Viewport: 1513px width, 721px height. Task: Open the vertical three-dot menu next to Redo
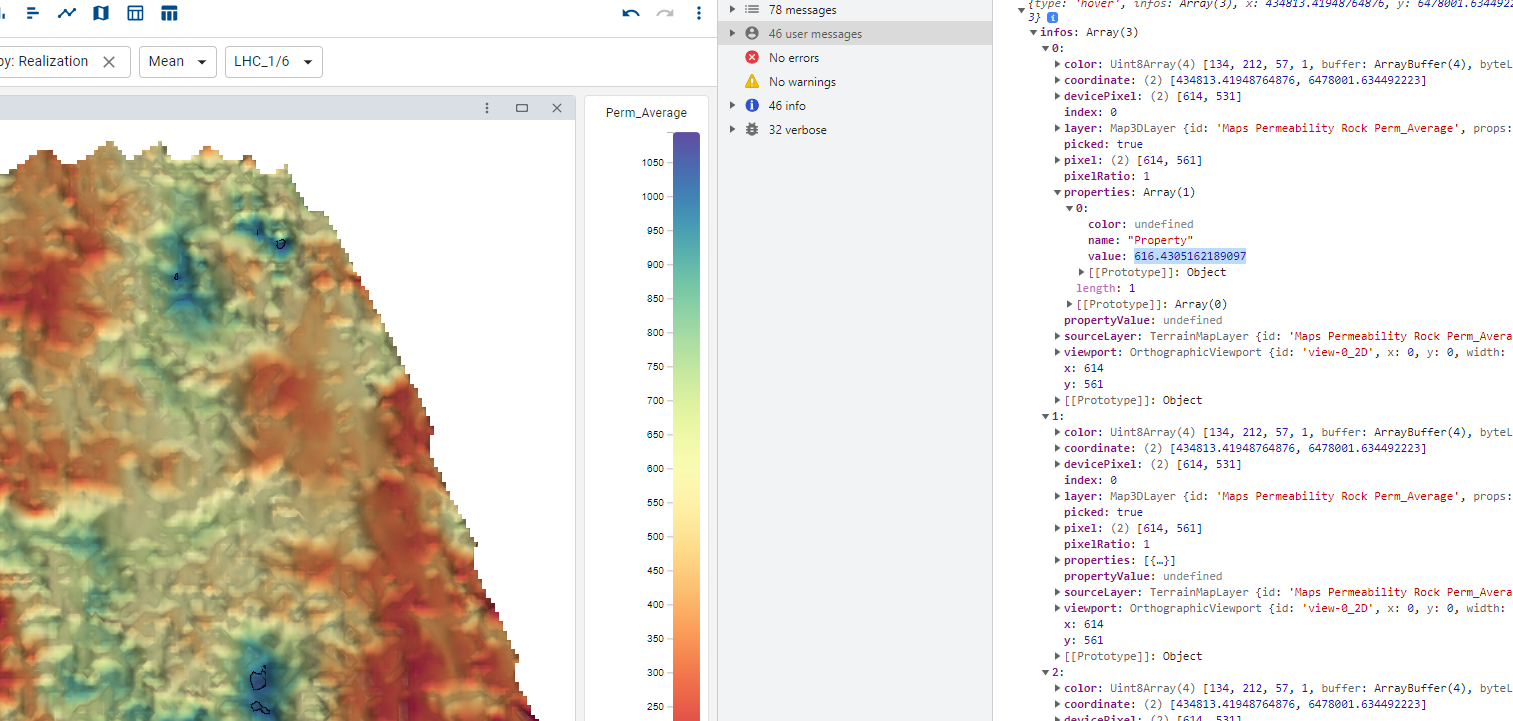pos(698,13)
